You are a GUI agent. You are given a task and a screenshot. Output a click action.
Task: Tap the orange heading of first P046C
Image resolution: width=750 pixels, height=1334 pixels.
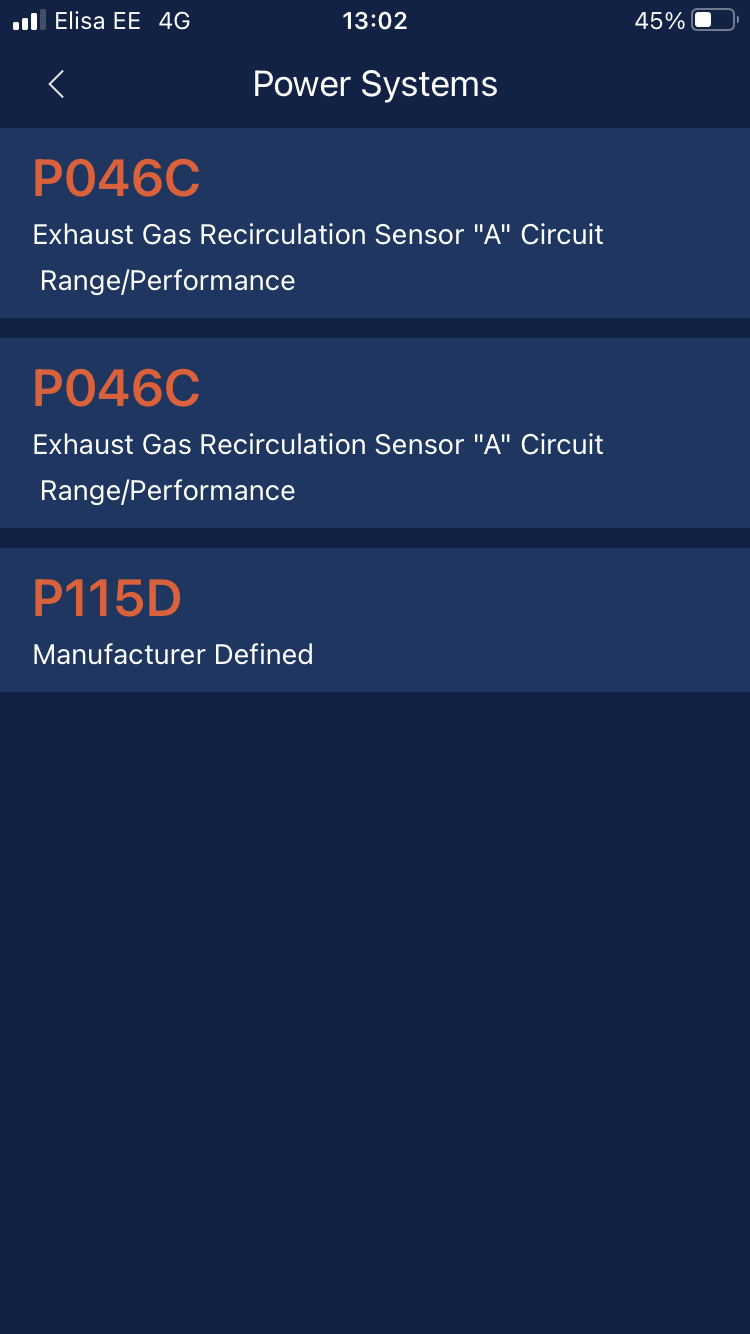(x=116, y=179)
